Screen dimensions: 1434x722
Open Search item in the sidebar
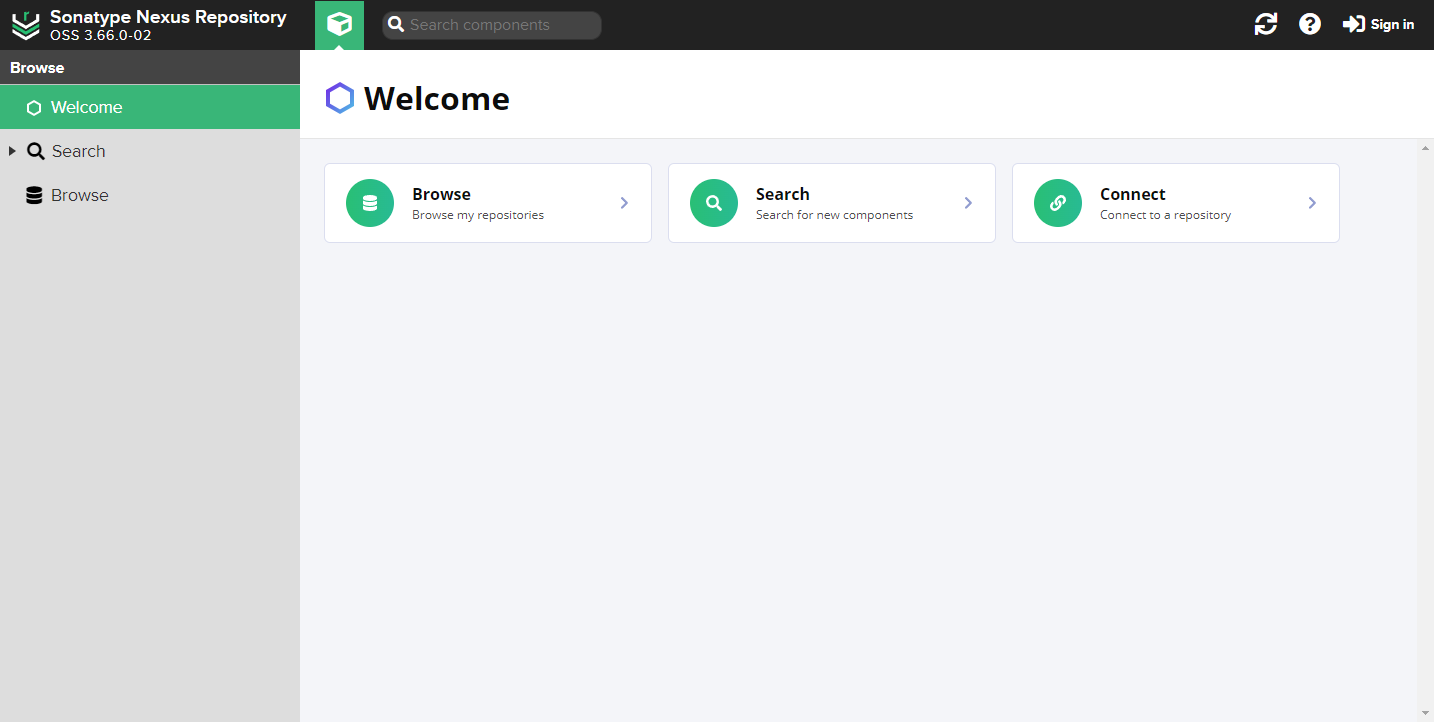coord(78,151)
